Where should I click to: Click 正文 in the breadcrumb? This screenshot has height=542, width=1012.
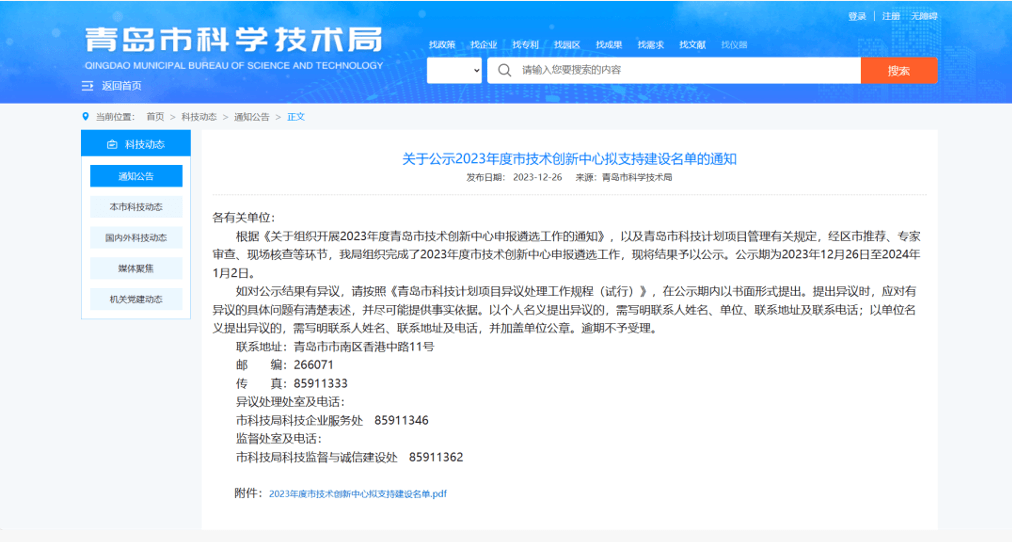coord(296,117)
